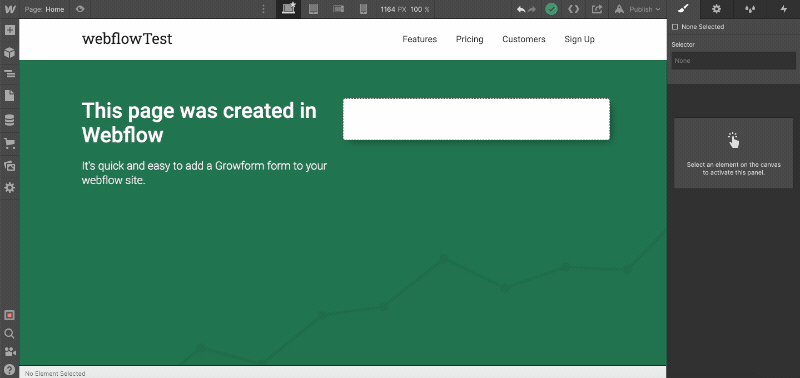Click the Selector input field
The image size is (800, 378).
tap(733, 61)
